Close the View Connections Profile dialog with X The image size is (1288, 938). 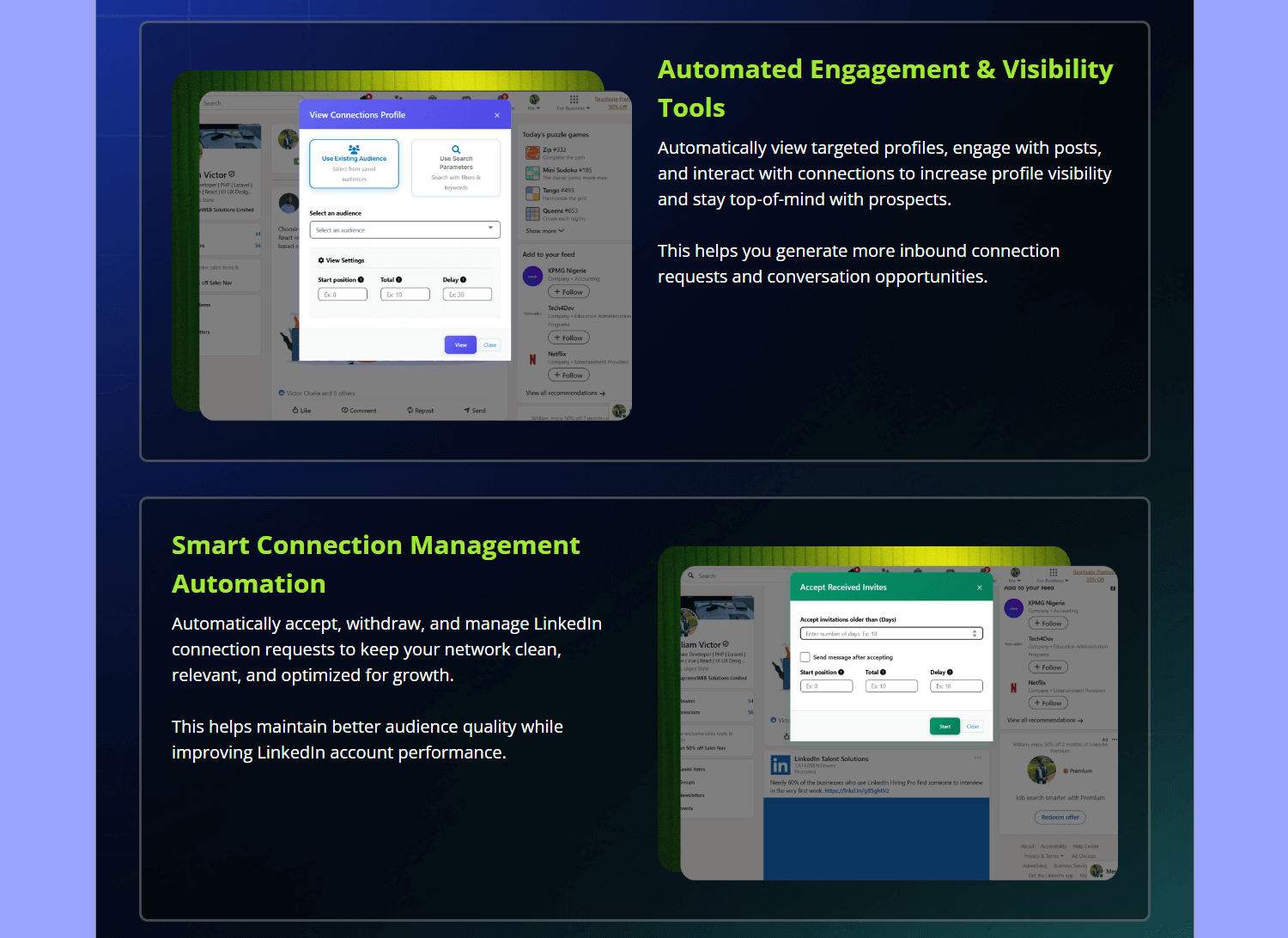tap(497, 115)
